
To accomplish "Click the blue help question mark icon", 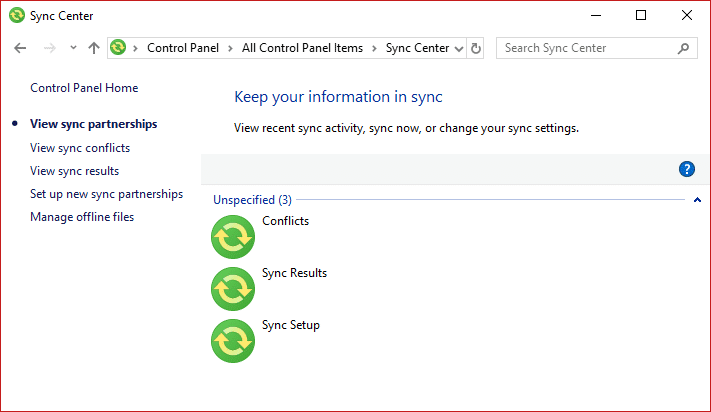I will point(687,169).
